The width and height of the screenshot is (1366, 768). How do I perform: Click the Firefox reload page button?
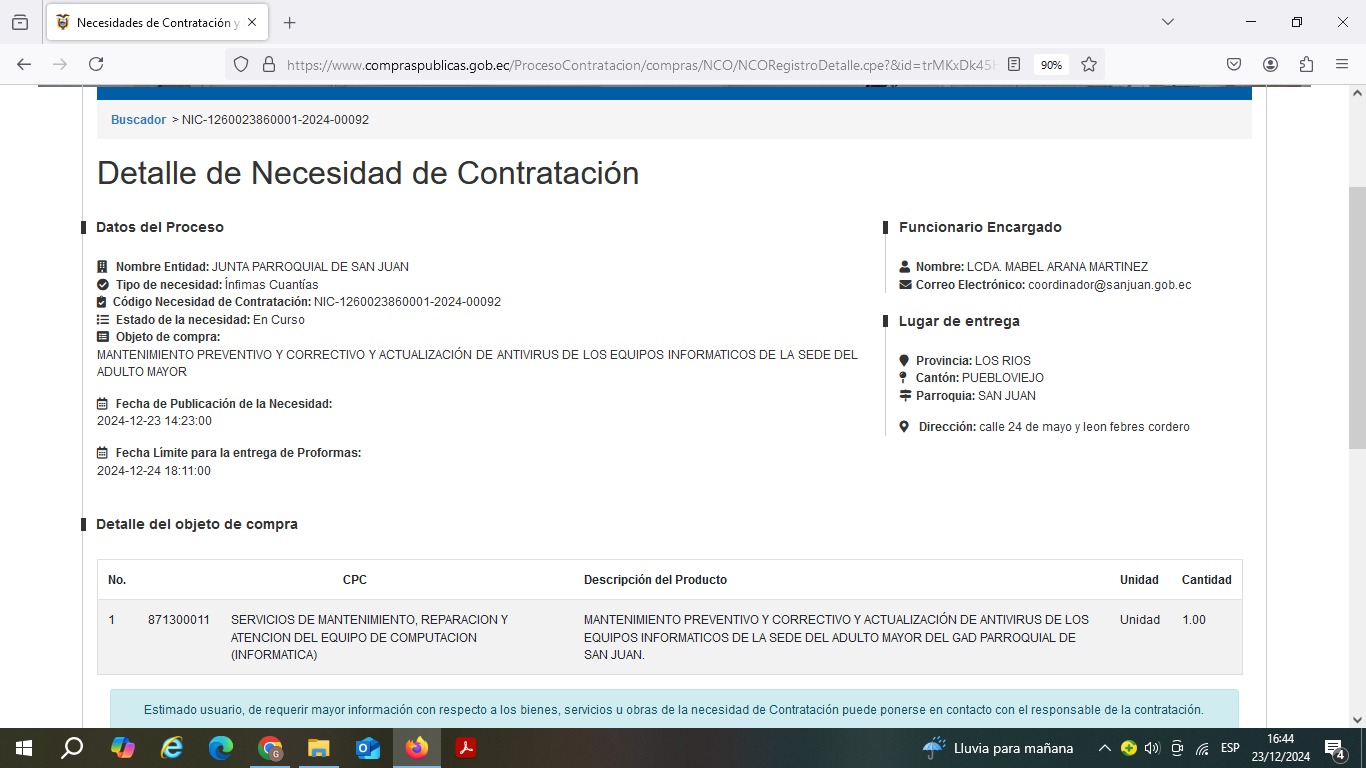click(x=96, y=64)
